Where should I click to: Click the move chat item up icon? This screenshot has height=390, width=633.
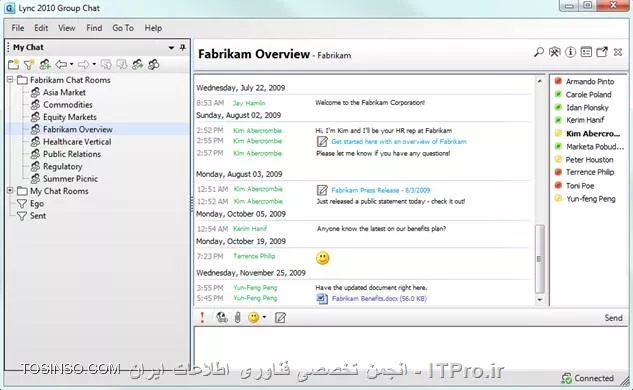(x=106, y=64)
